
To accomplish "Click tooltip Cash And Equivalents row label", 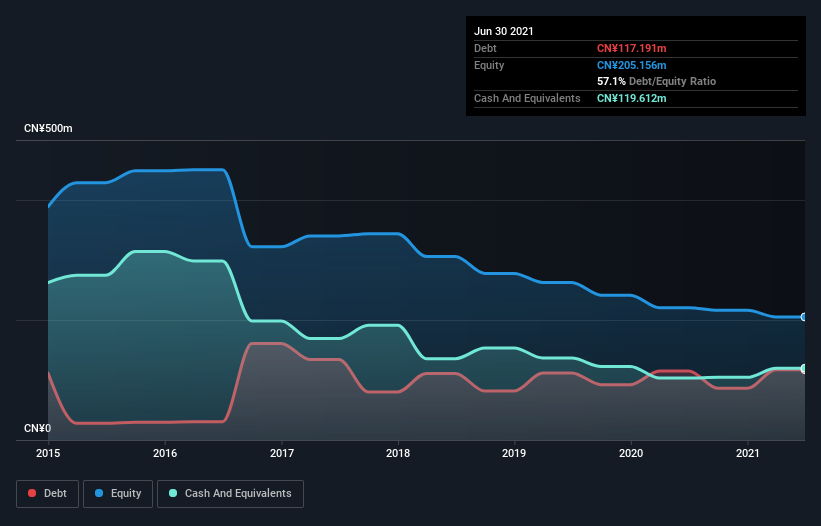I will 527,98.
